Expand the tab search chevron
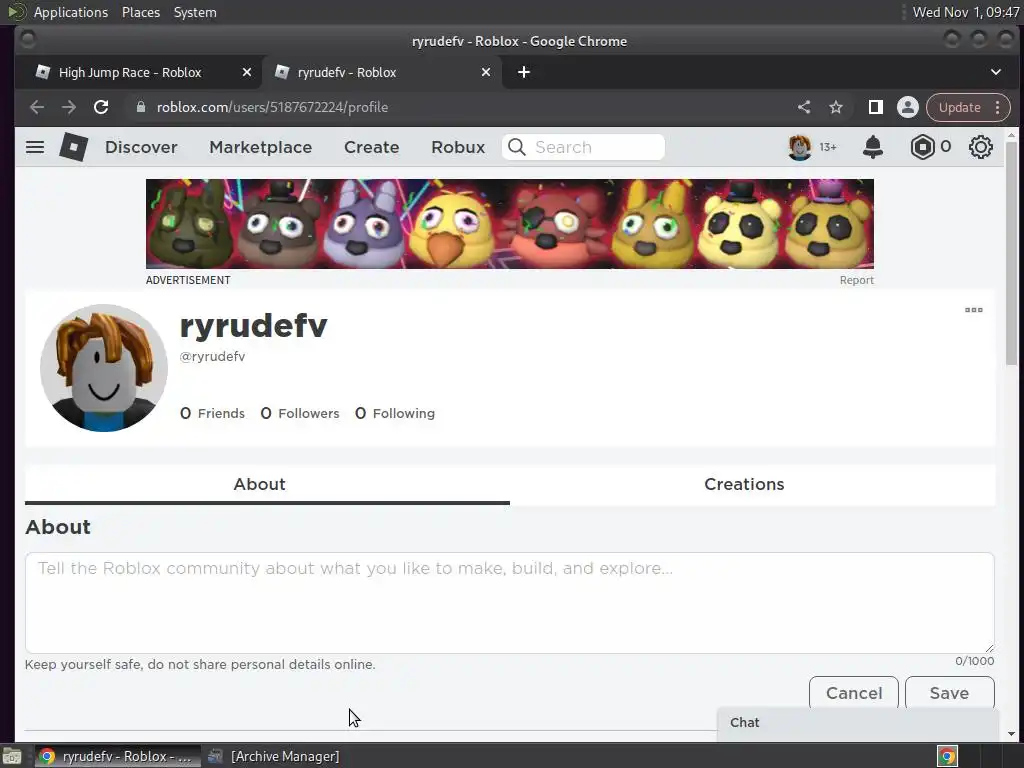 (x=996, y=72)
